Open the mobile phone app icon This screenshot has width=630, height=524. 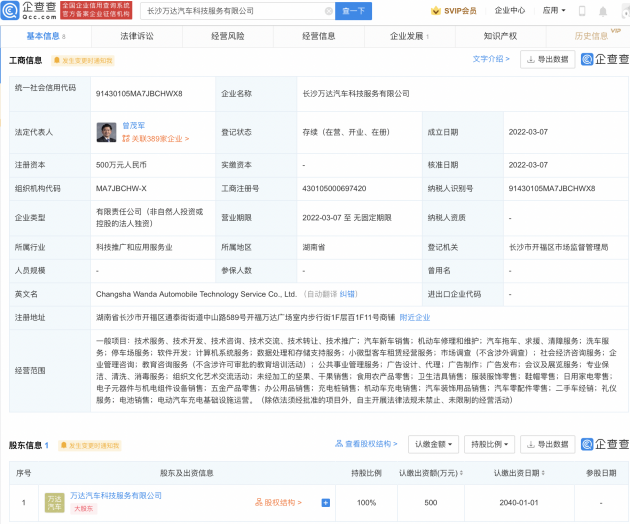coord(582,11)
